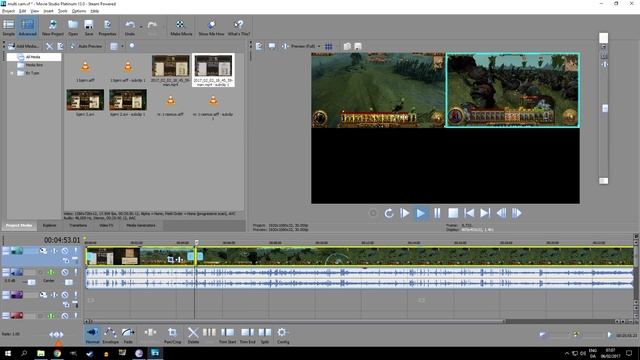Select the highlighted 2017_02_02 mp4 subclip thumbnail

tap(213, 70)
